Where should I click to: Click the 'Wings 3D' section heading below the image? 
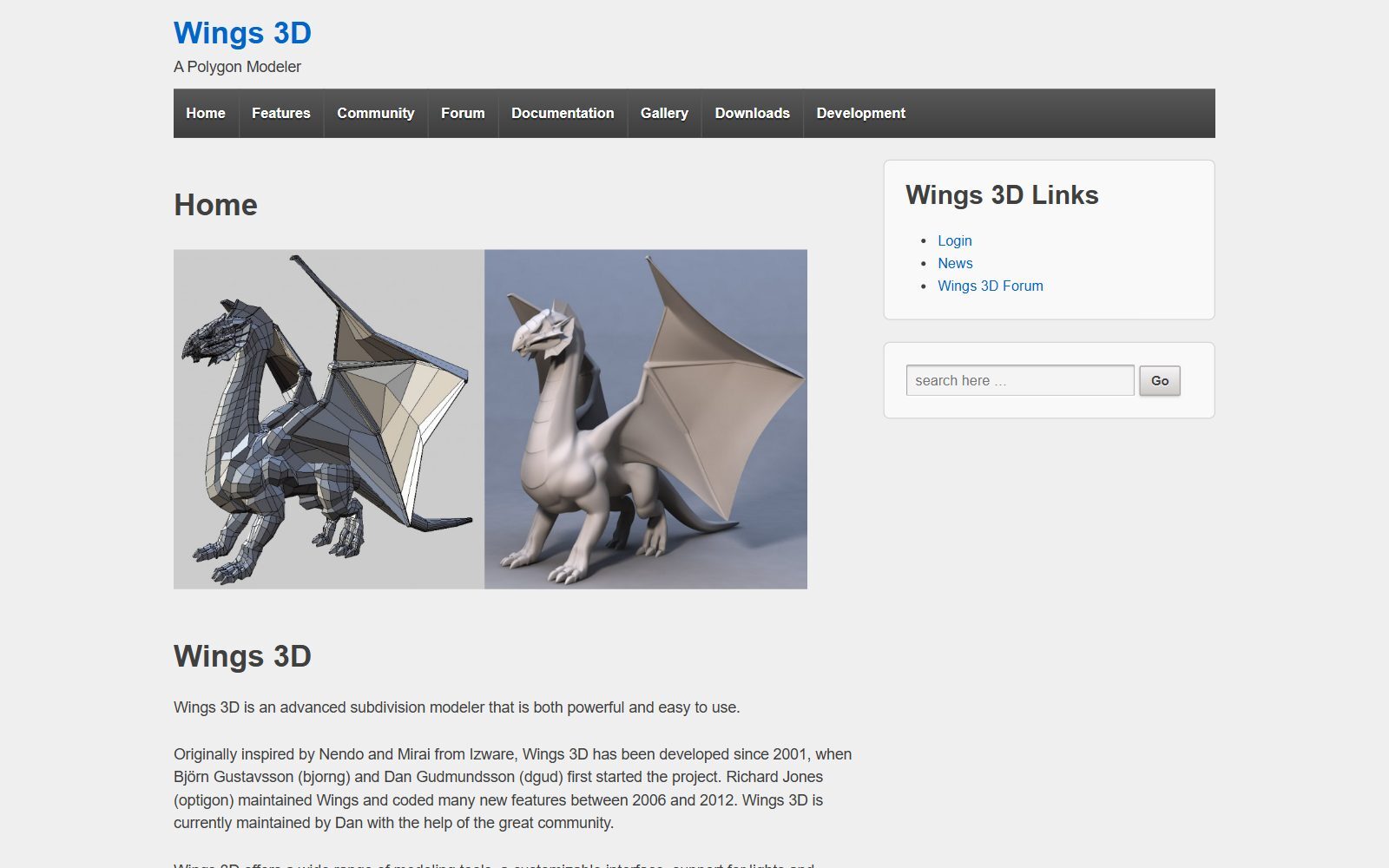click(x=242, y=656)
